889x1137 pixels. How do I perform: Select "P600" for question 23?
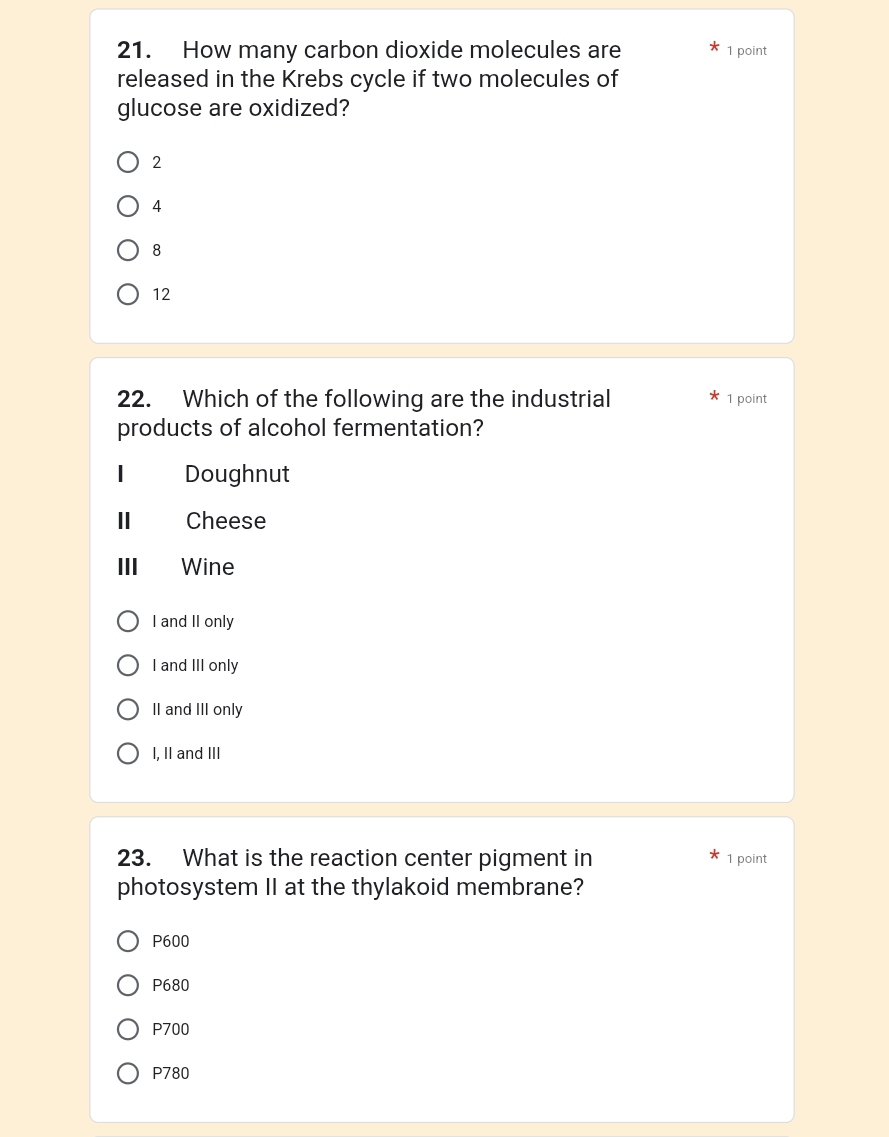(x=128, y=941)
